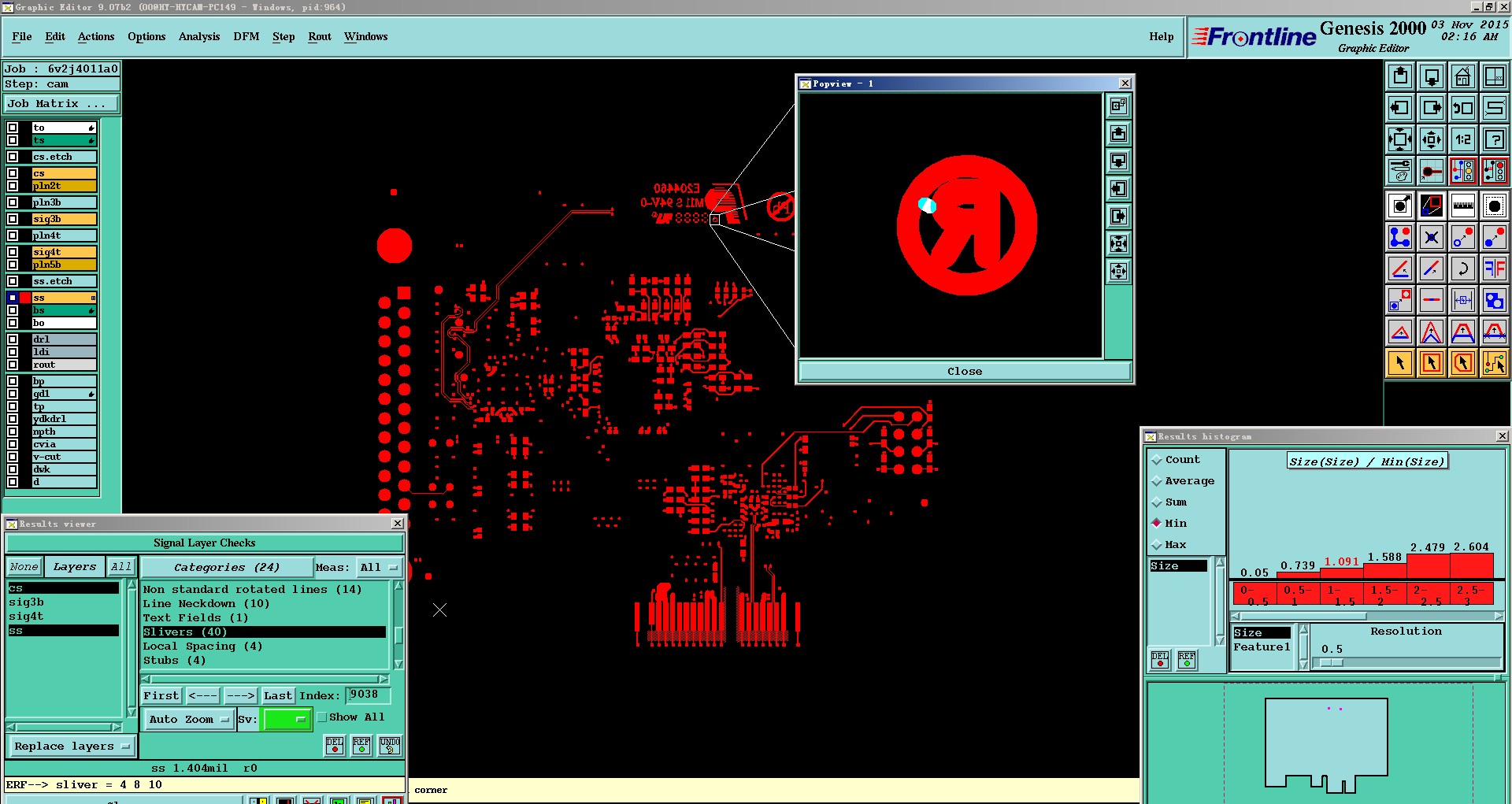The image size is (1512, 804).
Task: Click the question mark help icon
Action: tap(1495, 139)
